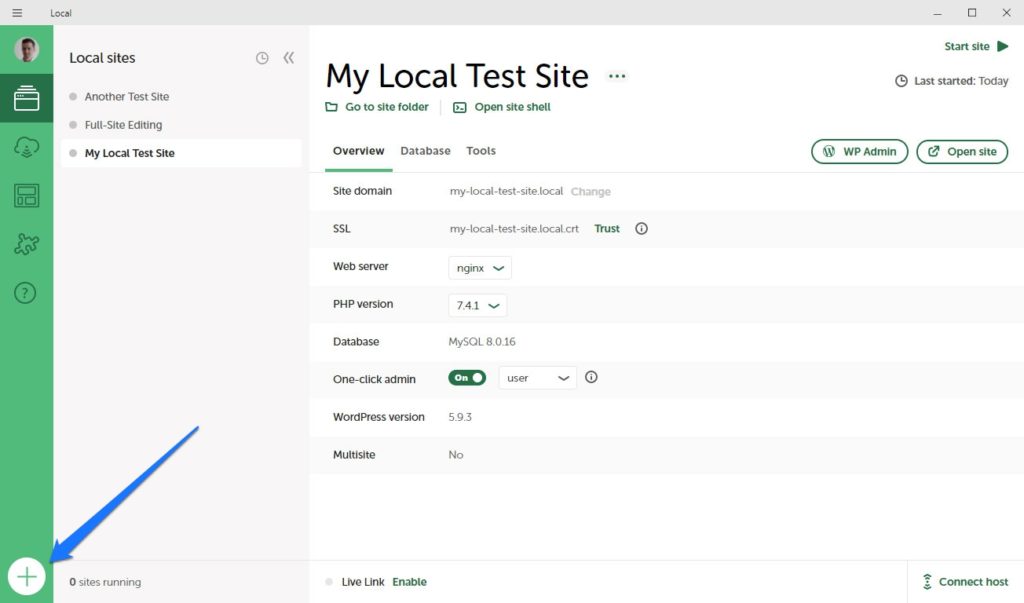Click the My Local Test Site heading

click(457, 76)
